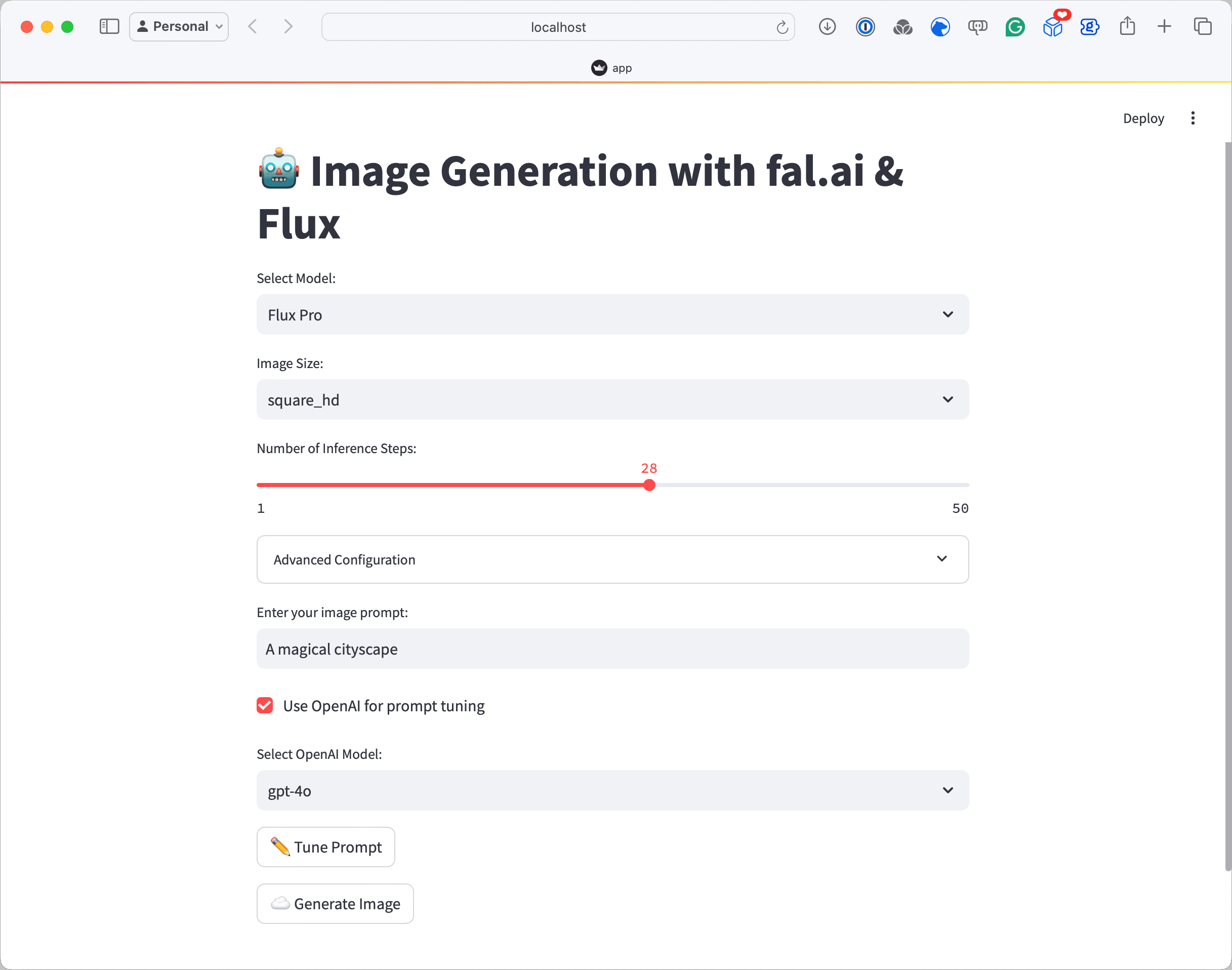Open the Select OpenAI Model dropdown

[x=612, y=791]
